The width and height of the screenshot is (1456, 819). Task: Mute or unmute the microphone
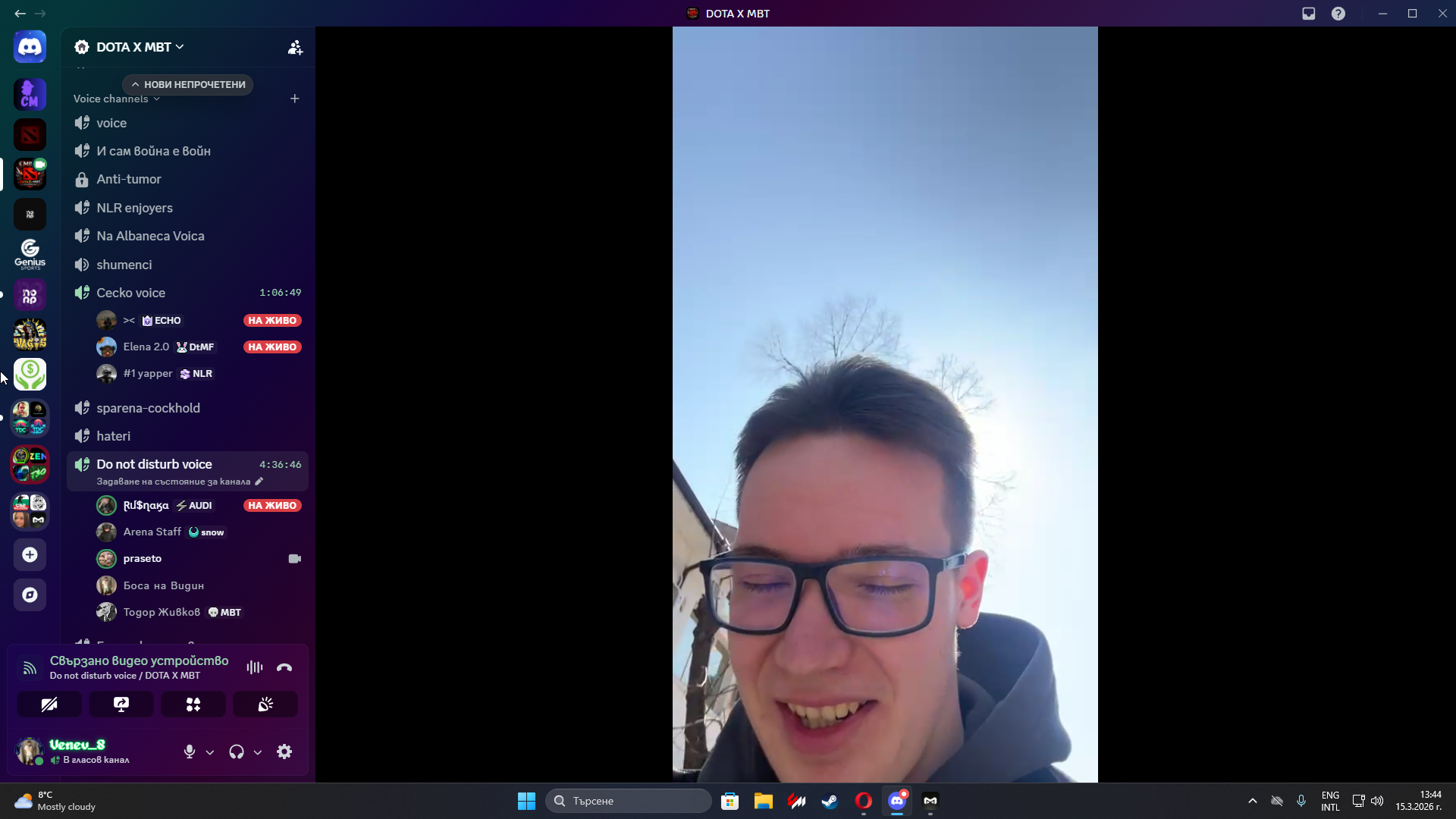190,752
